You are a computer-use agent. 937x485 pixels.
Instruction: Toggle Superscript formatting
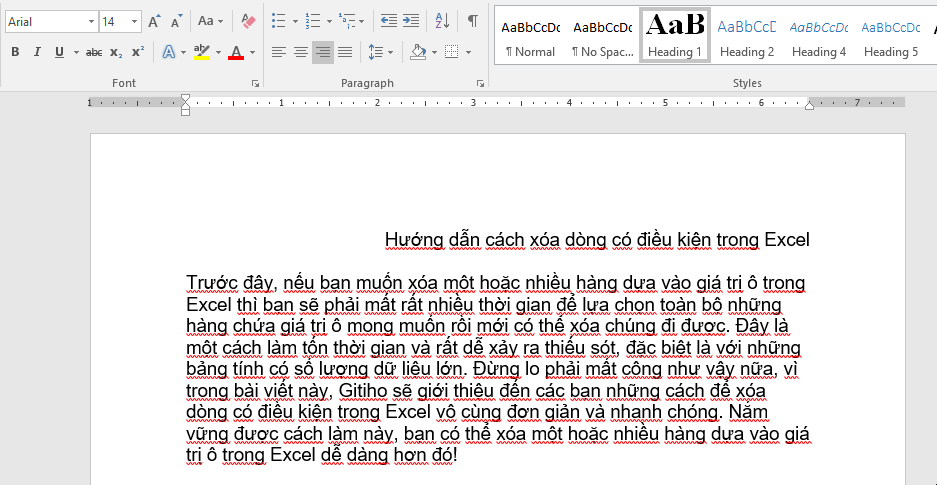click(138, 53)
